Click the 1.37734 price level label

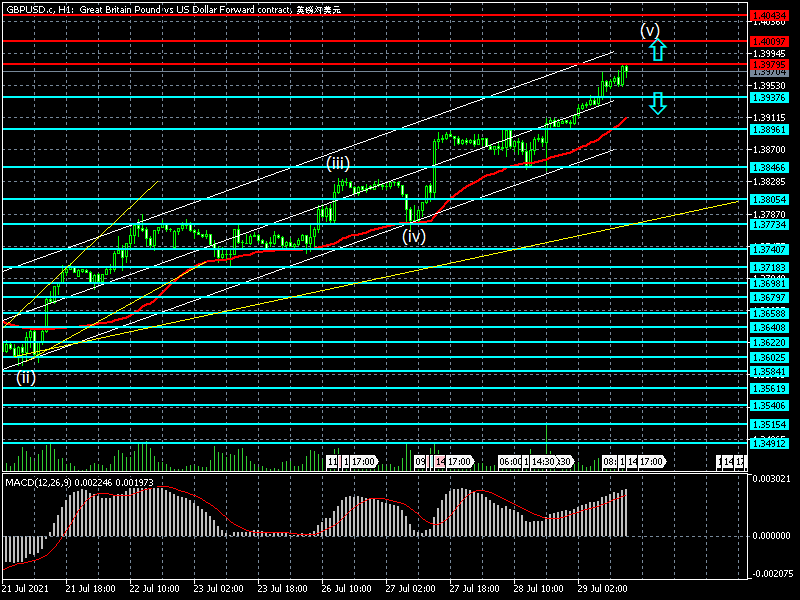[770, 225]
